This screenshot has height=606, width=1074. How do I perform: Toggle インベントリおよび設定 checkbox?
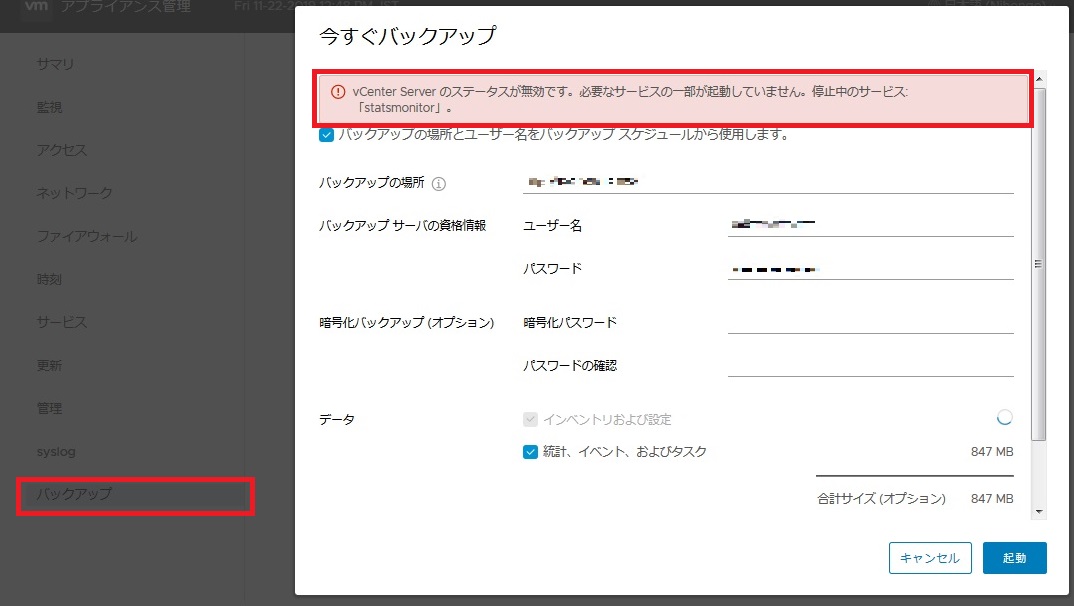tap(530, 419)
